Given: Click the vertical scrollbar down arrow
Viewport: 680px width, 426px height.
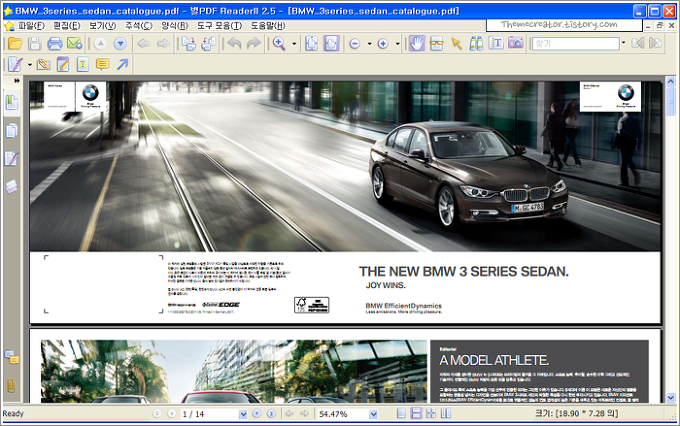Looking at the screenshot, I should pyautogui.click(x=671, y=397).
